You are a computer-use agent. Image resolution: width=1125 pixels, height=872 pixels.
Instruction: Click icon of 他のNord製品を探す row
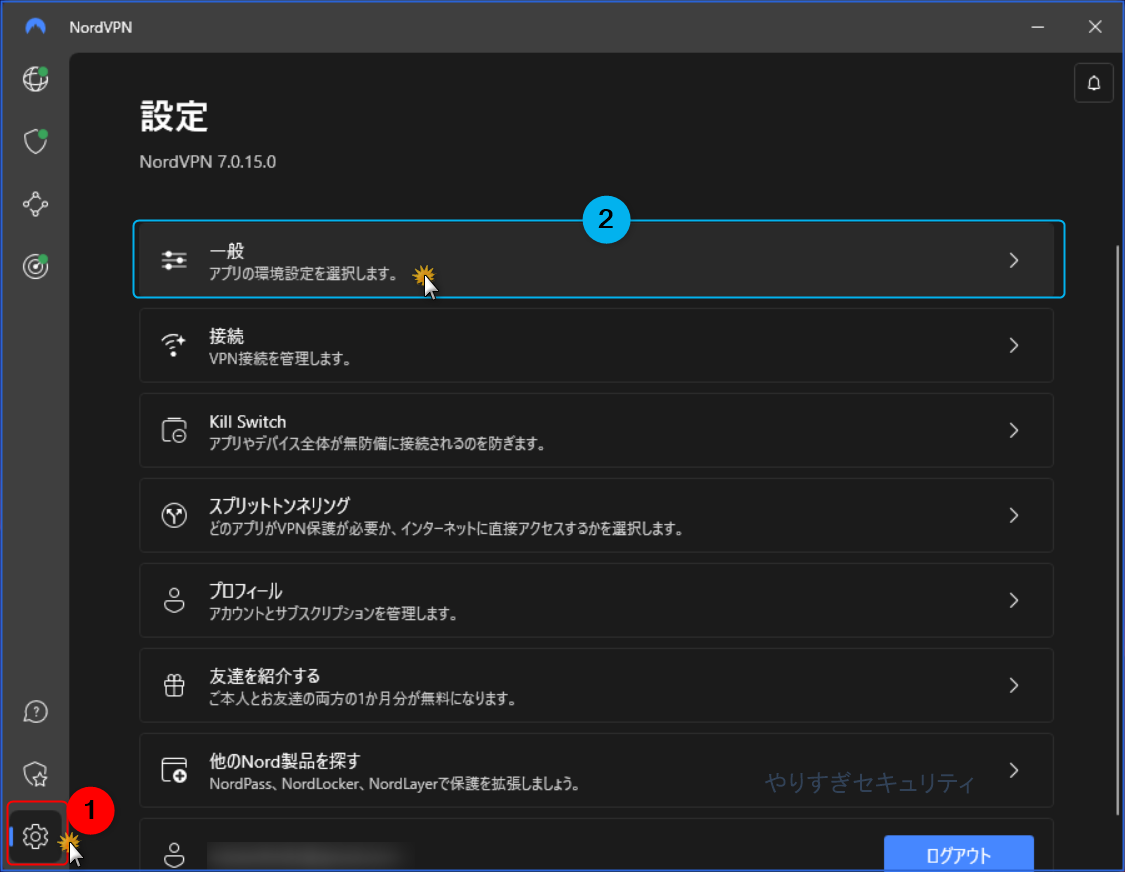[x=174, y=770]
